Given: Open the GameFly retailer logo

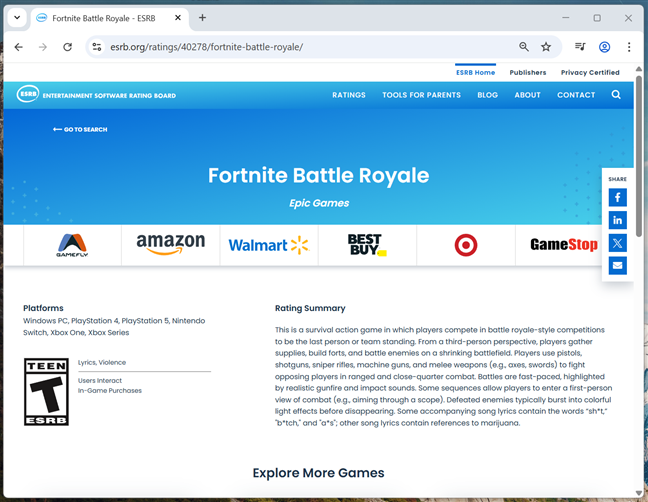Looking at the screenshot, I should pos(72,245).
